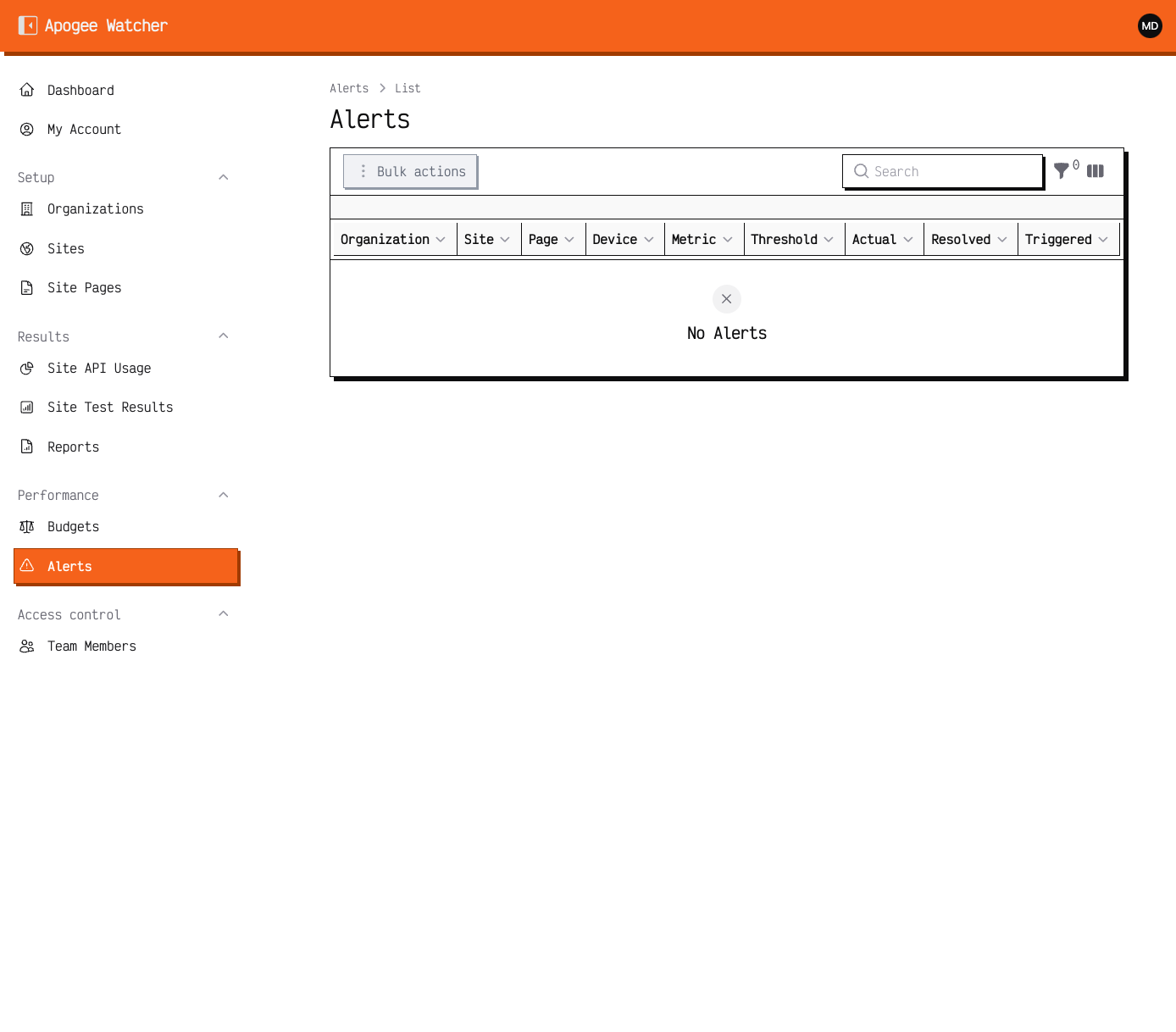Open Team Members page

pyautogui.click(x=125, y=646)
